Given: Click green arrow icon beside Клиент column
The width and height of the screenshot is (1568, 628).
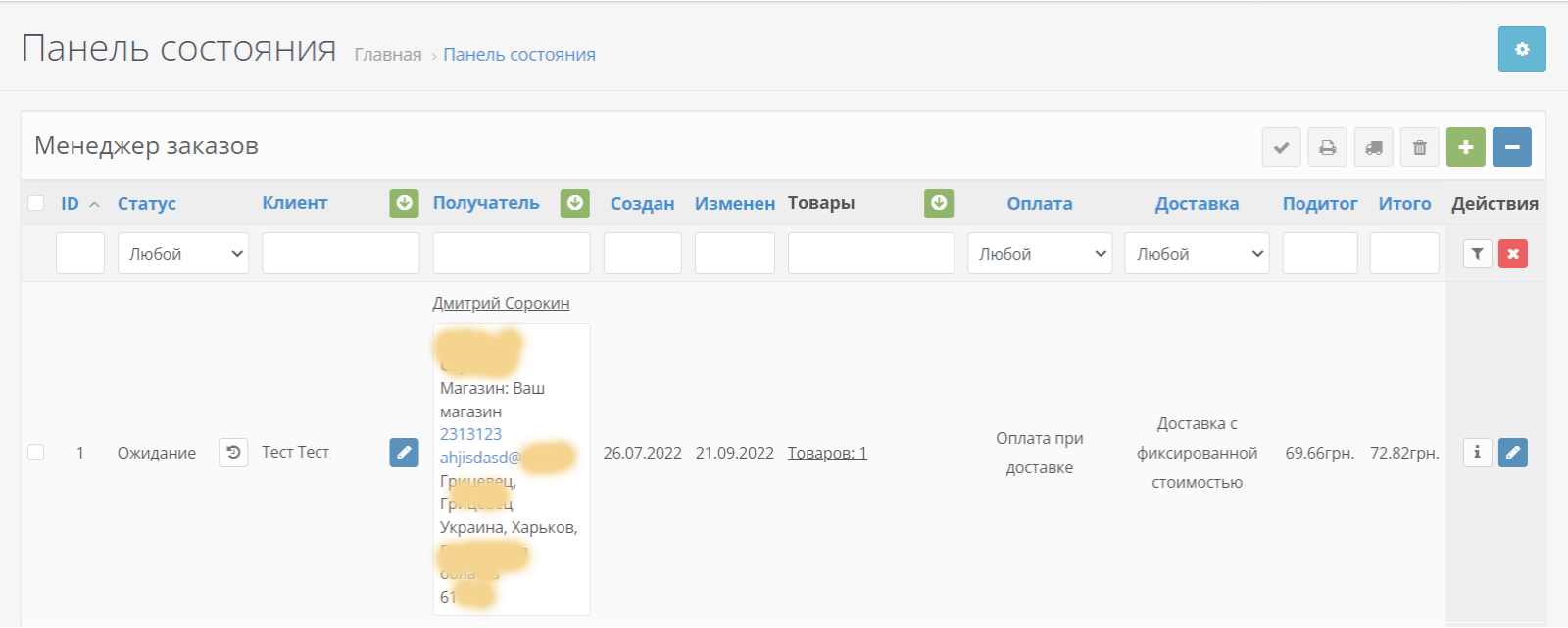Looking at the screenshot, I should [x=404, y=203].
